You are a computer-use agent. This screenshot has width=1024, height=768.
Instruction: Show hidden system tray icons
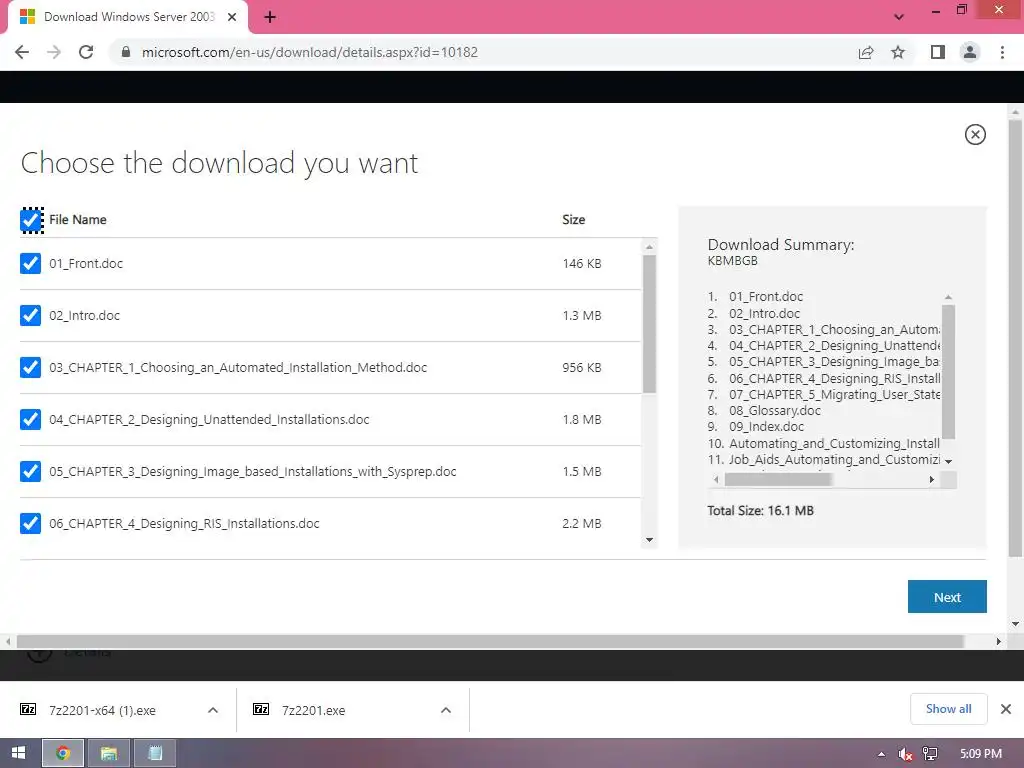pyautogui.click(x=882, y=754)
